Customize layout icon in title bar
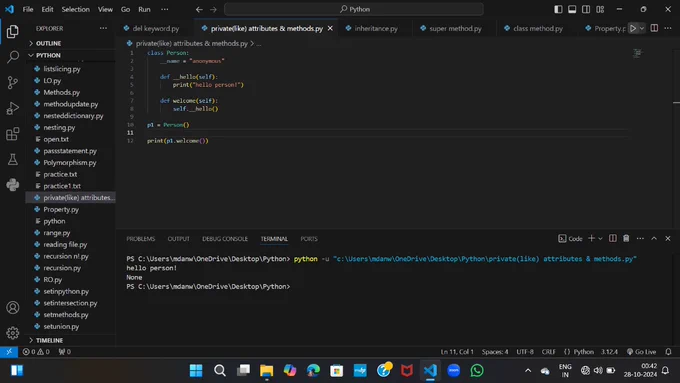The height and width of the screenshot is (383, 680). (600, 9)
